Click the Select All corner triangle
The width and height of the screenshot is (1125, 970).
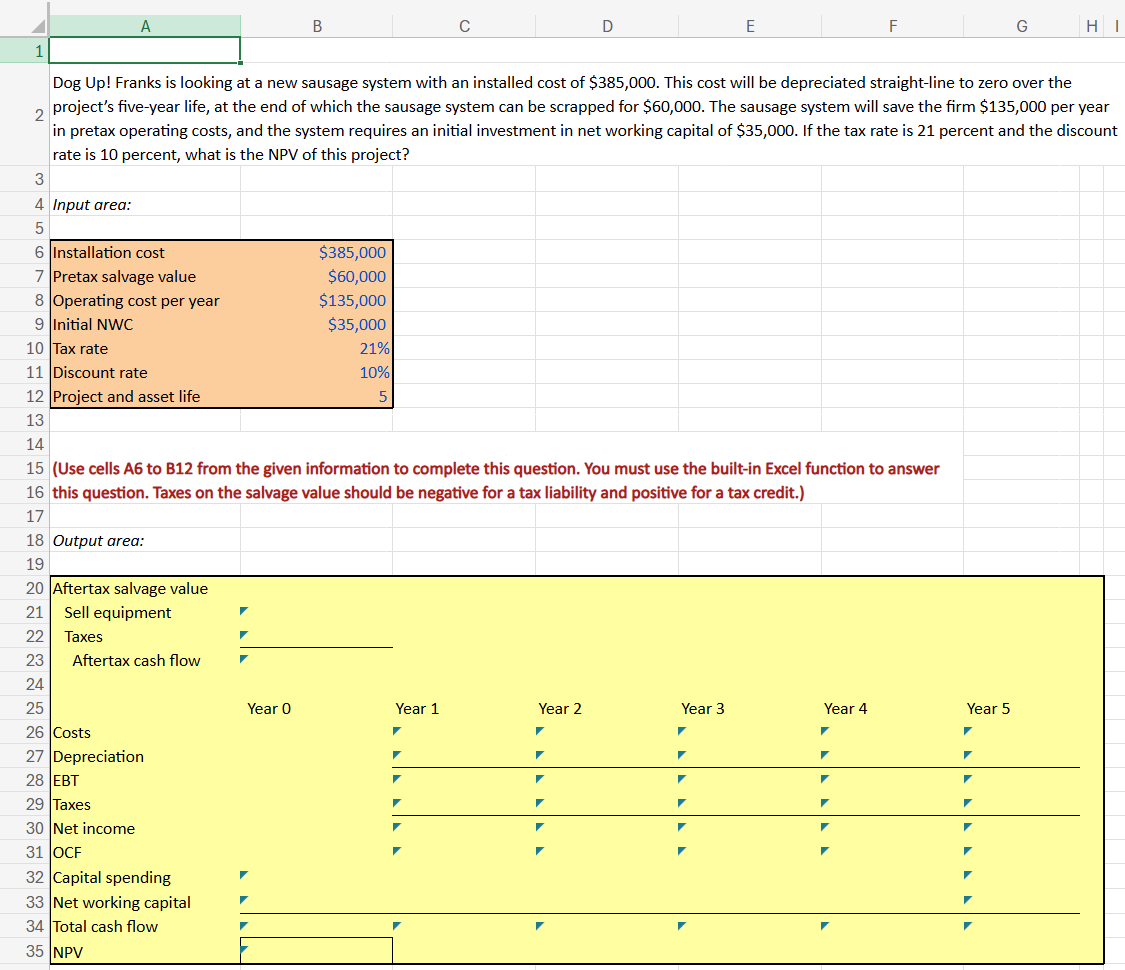[37, 27]
